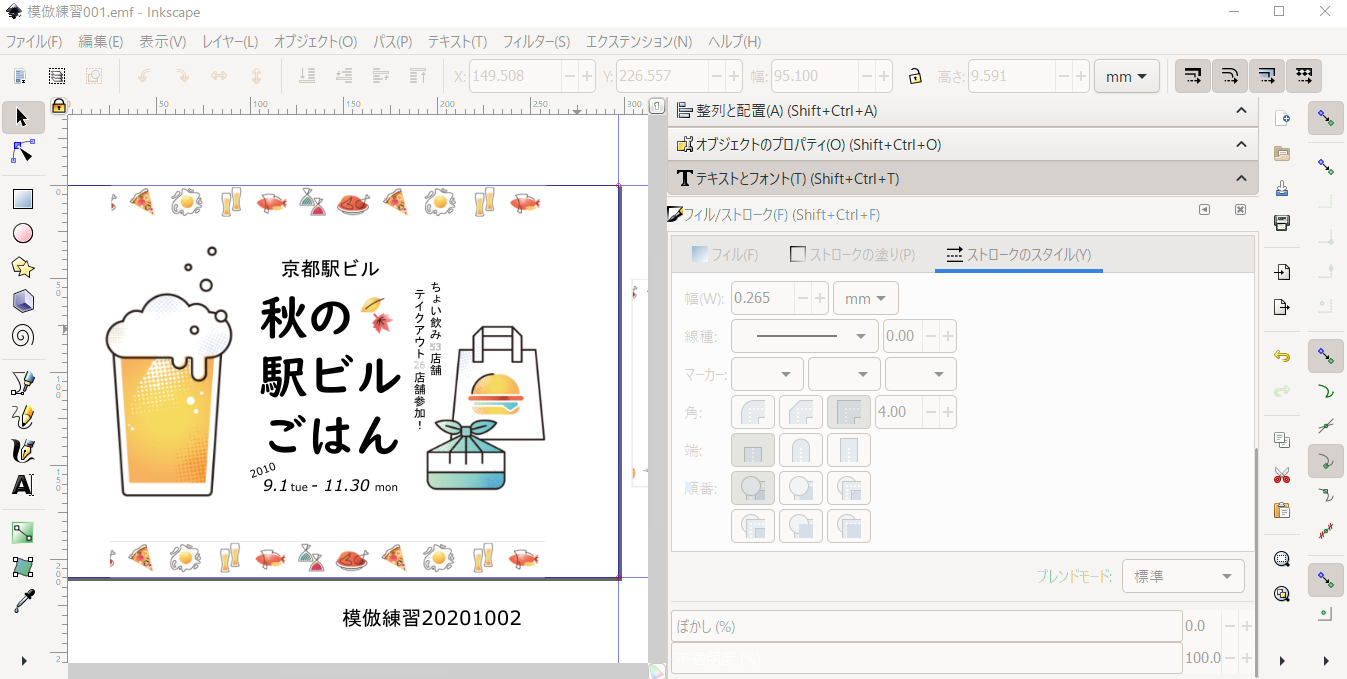
Task: Increase X position with plus stepper
Action: pos(587,76)
